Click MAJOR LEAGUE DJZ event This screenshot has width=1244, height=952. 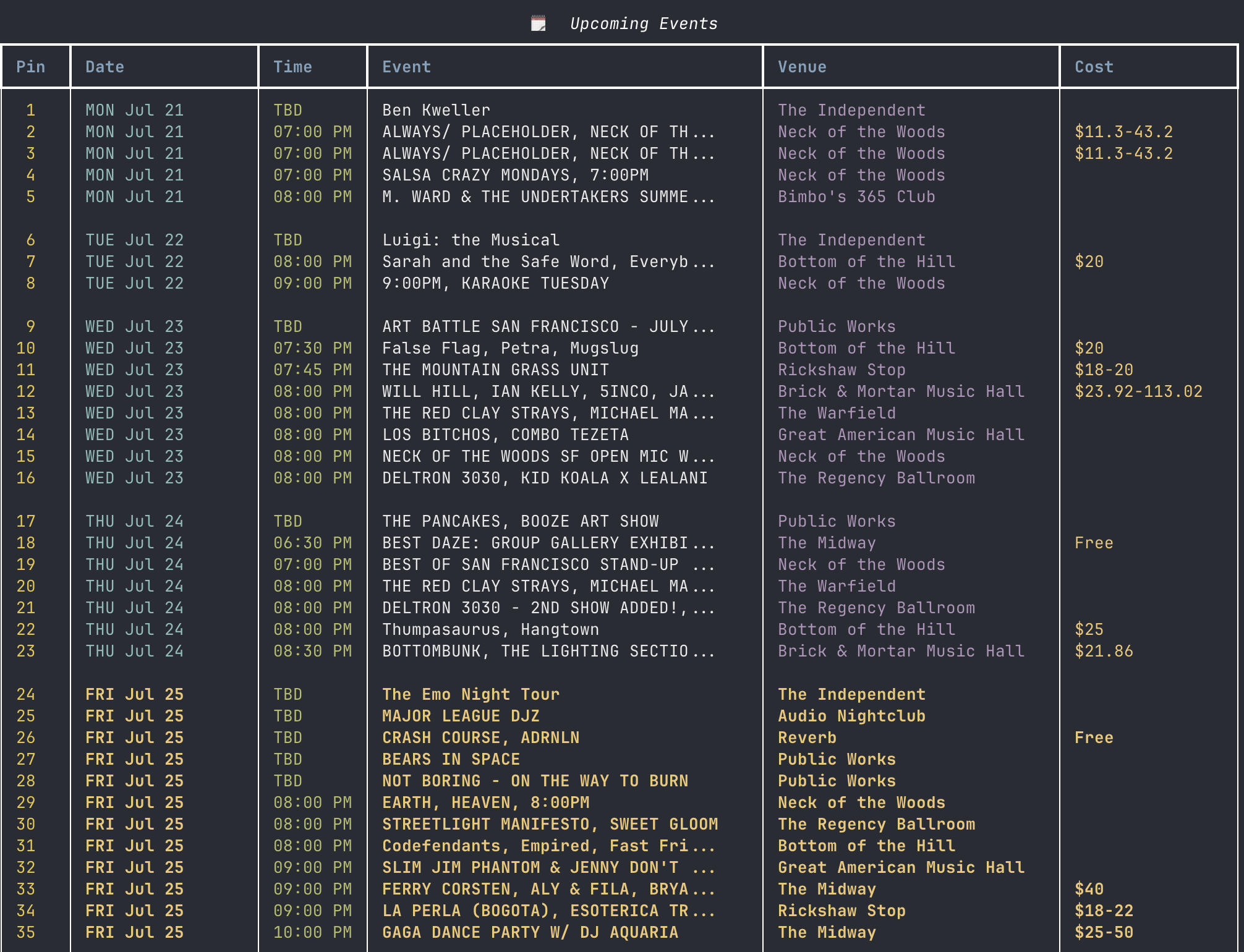(x=461, y=716)
